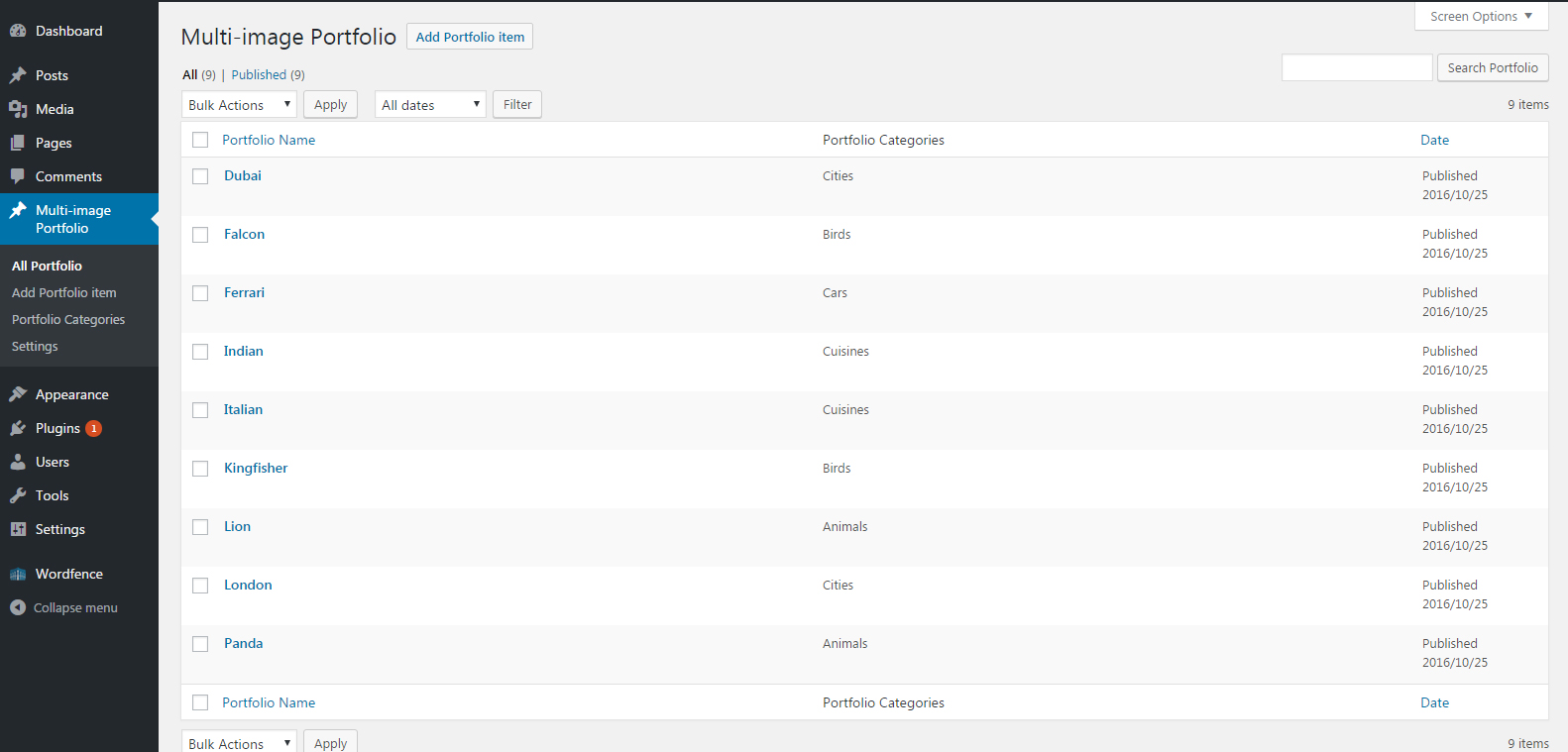Click the Plugins plug icon
Screen dimensions: 1568x752
click(x=18, y=428)
